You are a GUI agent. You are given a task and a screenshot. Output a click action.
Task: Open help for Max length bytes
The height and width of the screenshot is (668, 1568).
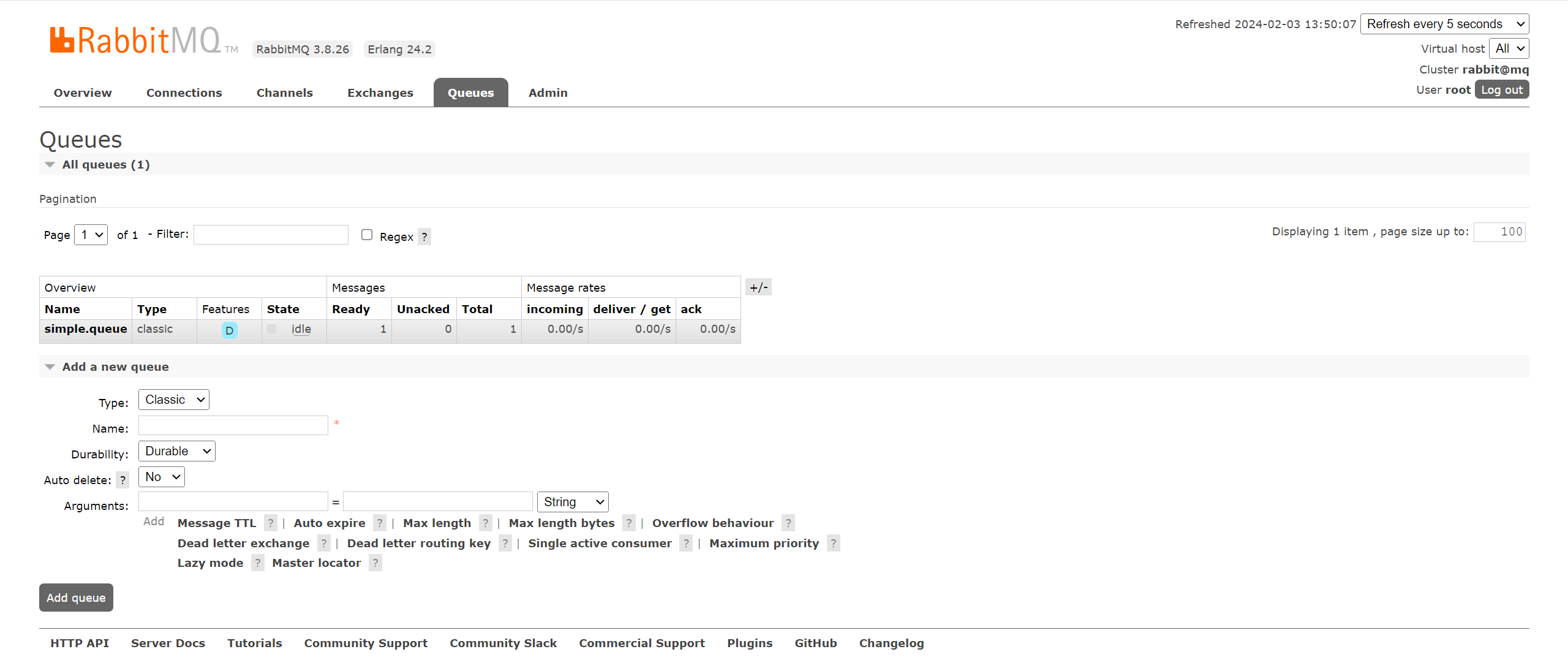coord(629,523)
